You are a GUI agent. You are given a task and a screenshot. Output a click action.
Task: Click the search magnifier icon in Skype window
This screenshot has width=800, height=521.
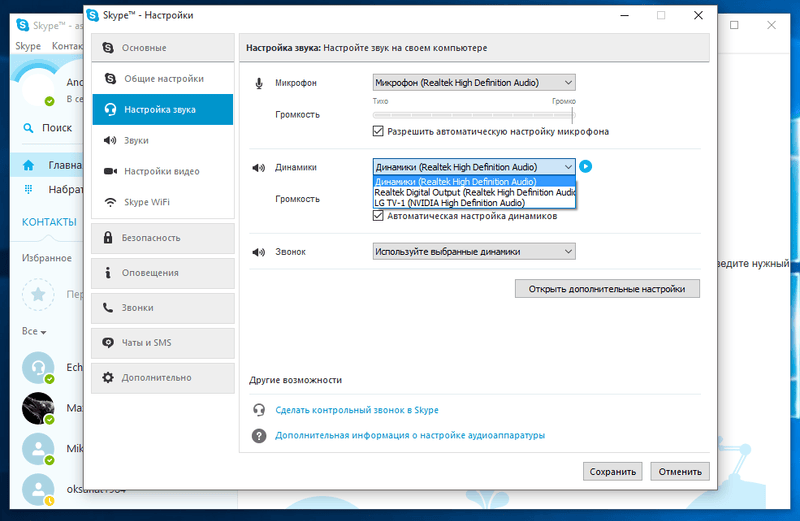pos(29,128)
